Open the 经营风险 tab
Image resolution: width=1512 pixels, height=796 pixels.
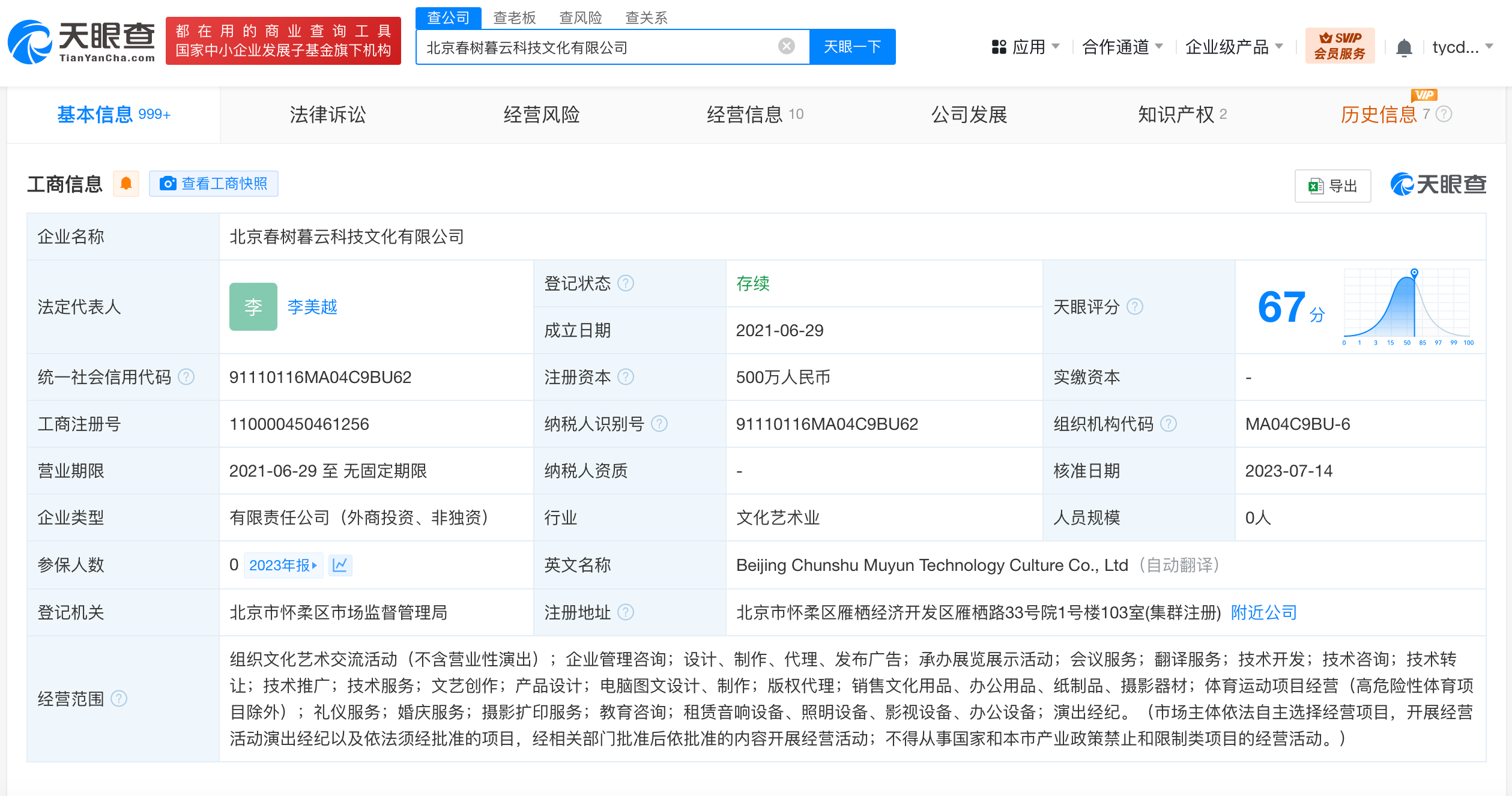[x=542, y=114]
